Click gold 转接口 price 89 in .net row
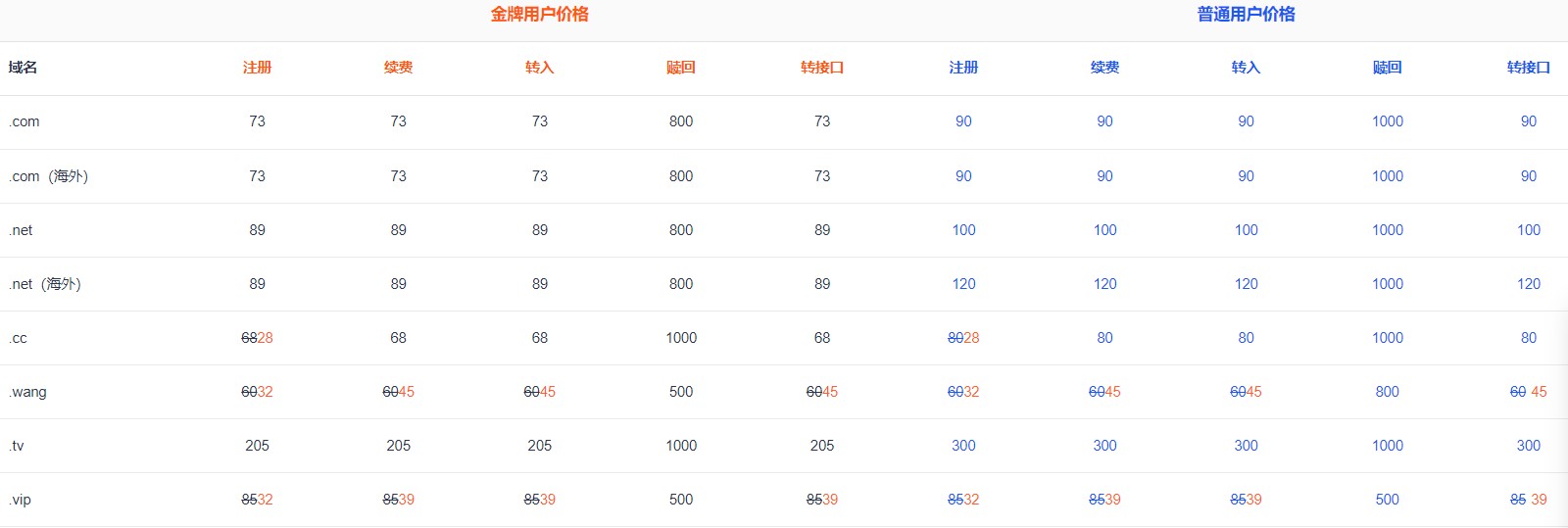This screenshot has height=528, width=1568. click(821, 230)
